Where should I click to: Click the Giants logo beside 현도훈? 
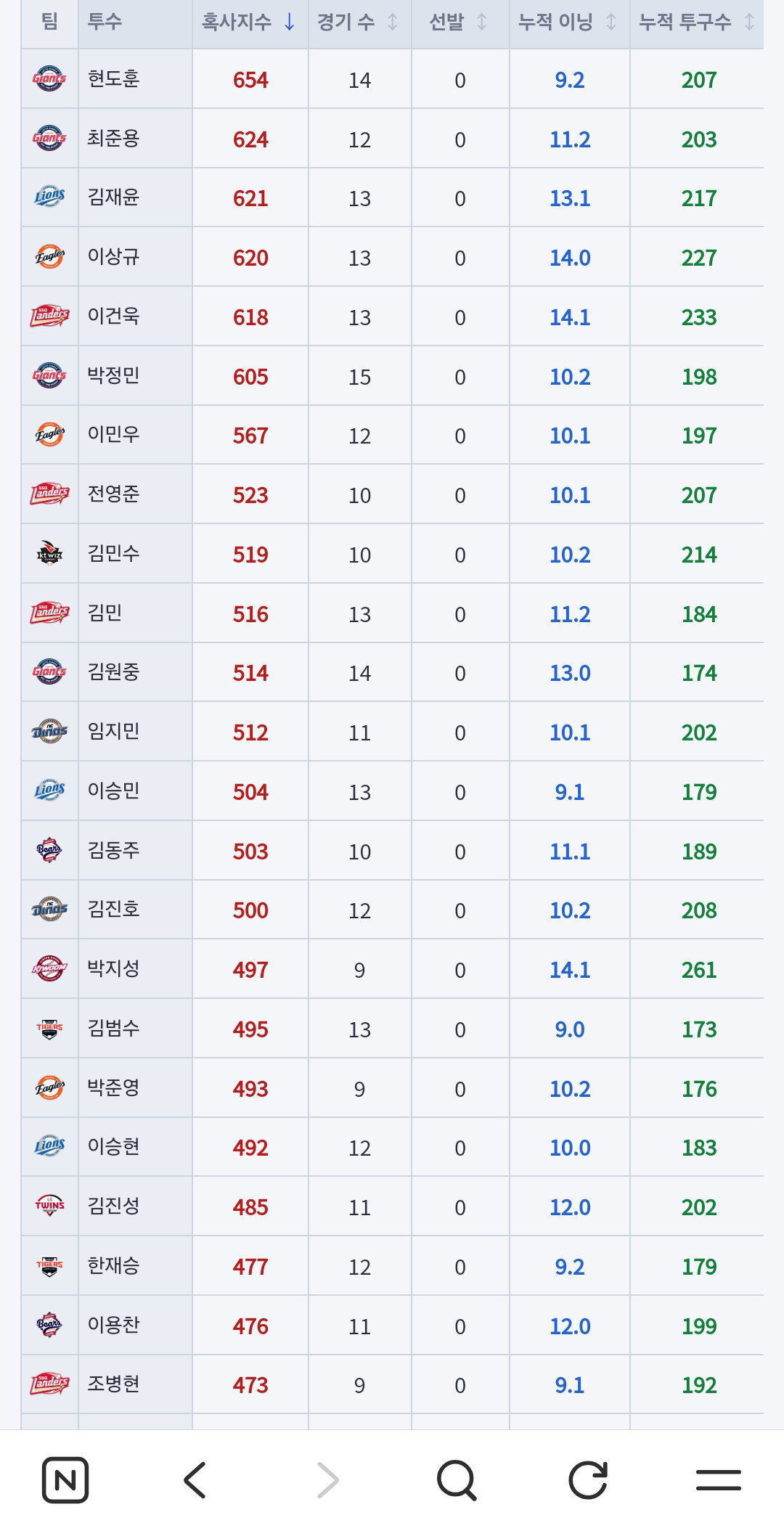tap(49, 78)
